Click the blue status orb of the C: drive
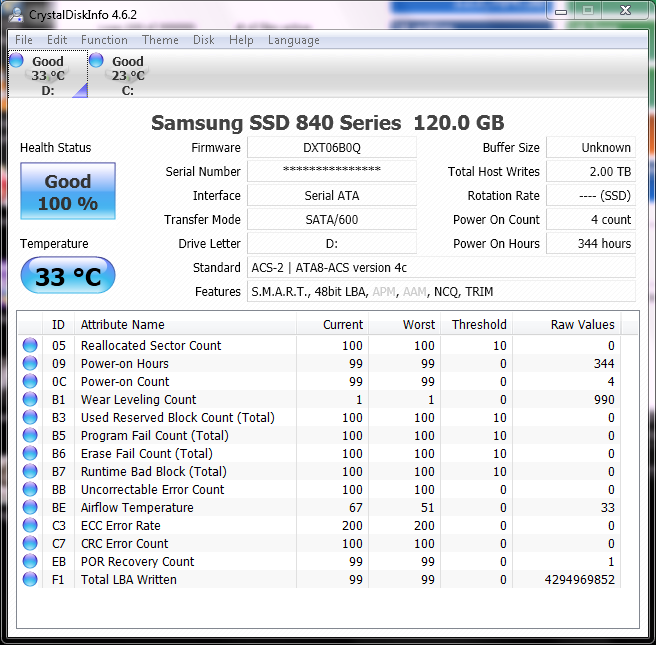The image size is (656, 645). 96,60
